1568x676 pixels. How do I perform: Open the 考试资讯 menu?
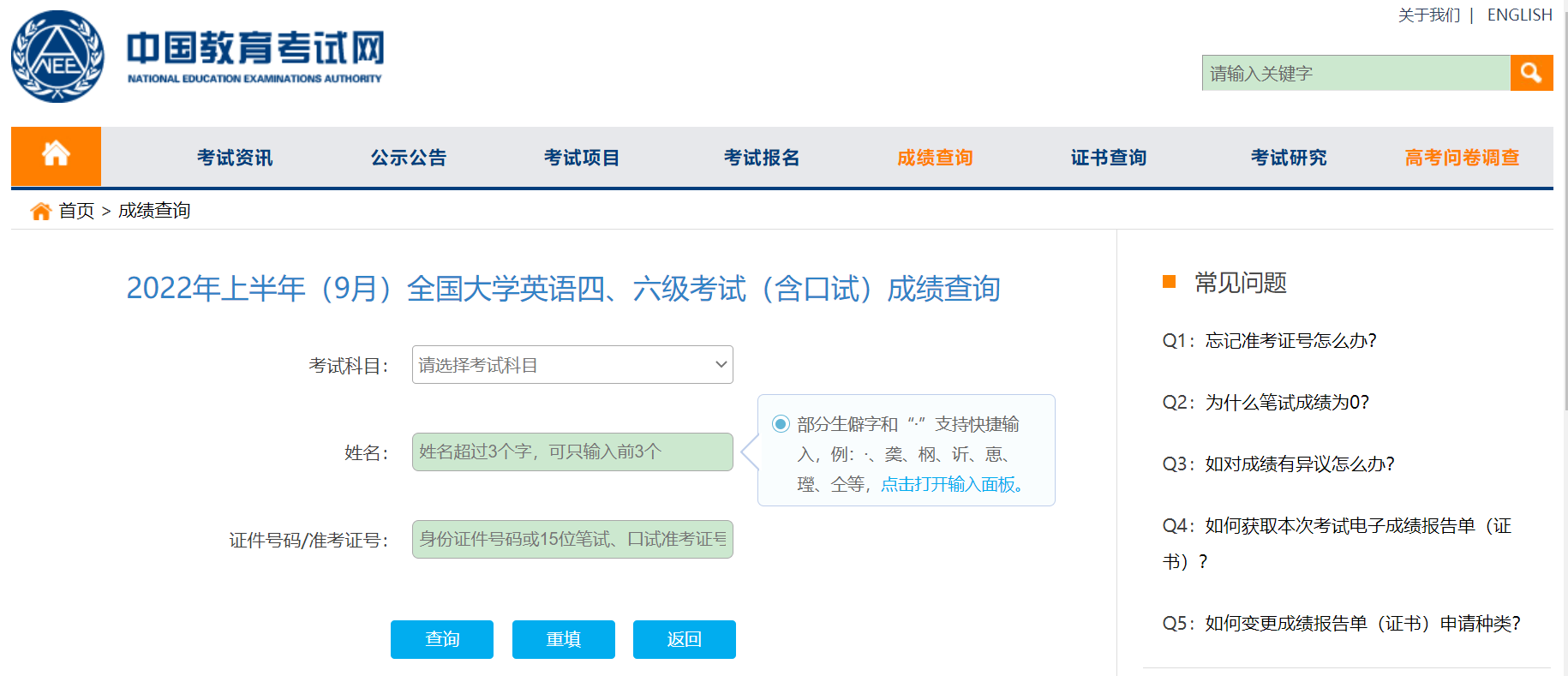point(235,158)
